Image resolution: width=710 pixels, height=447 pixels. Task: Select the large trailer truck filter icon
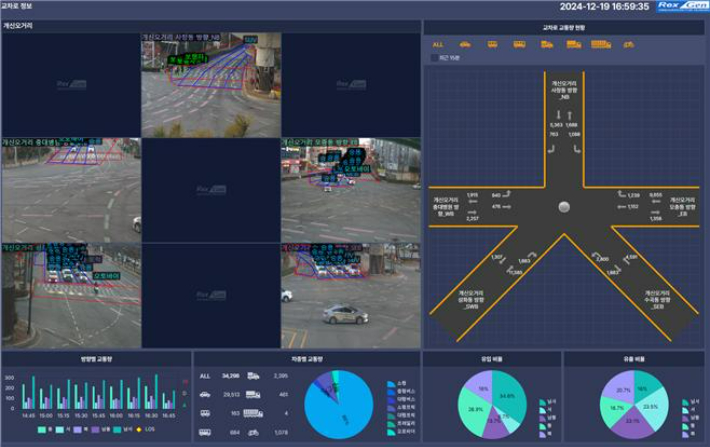coord(596,44)
